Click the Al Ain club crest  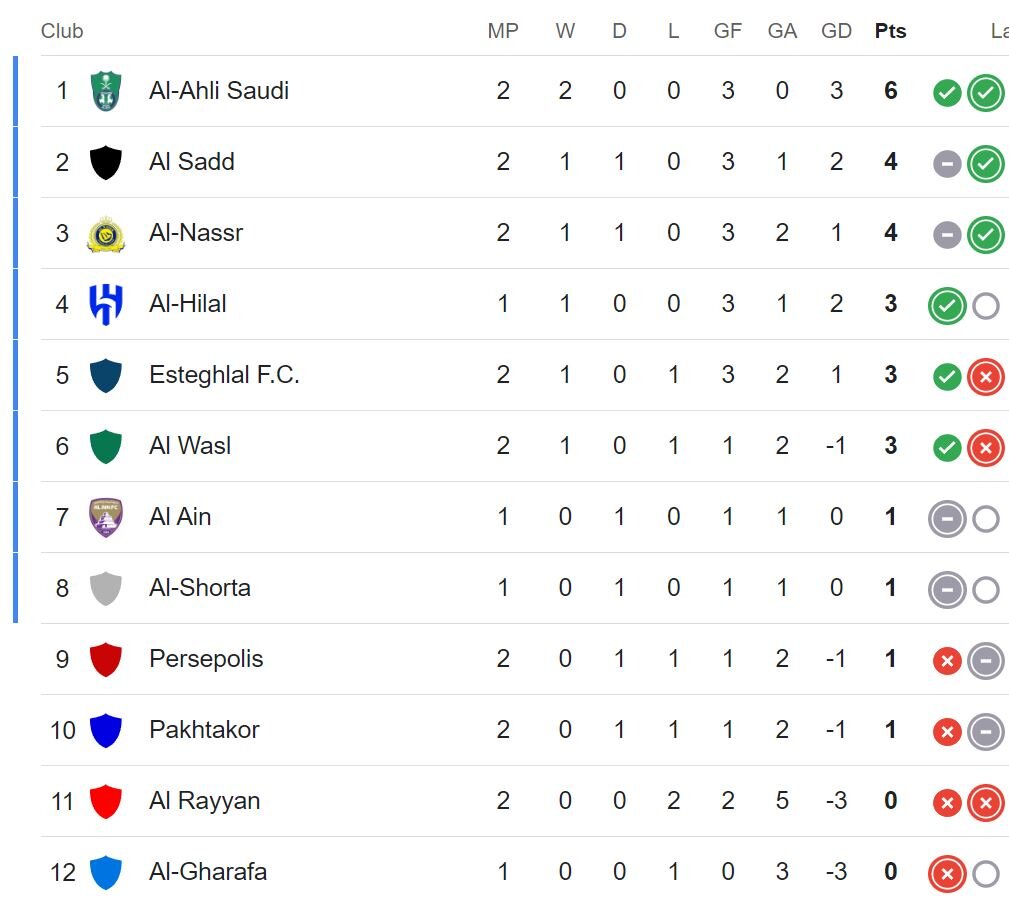tap(106, 517)
